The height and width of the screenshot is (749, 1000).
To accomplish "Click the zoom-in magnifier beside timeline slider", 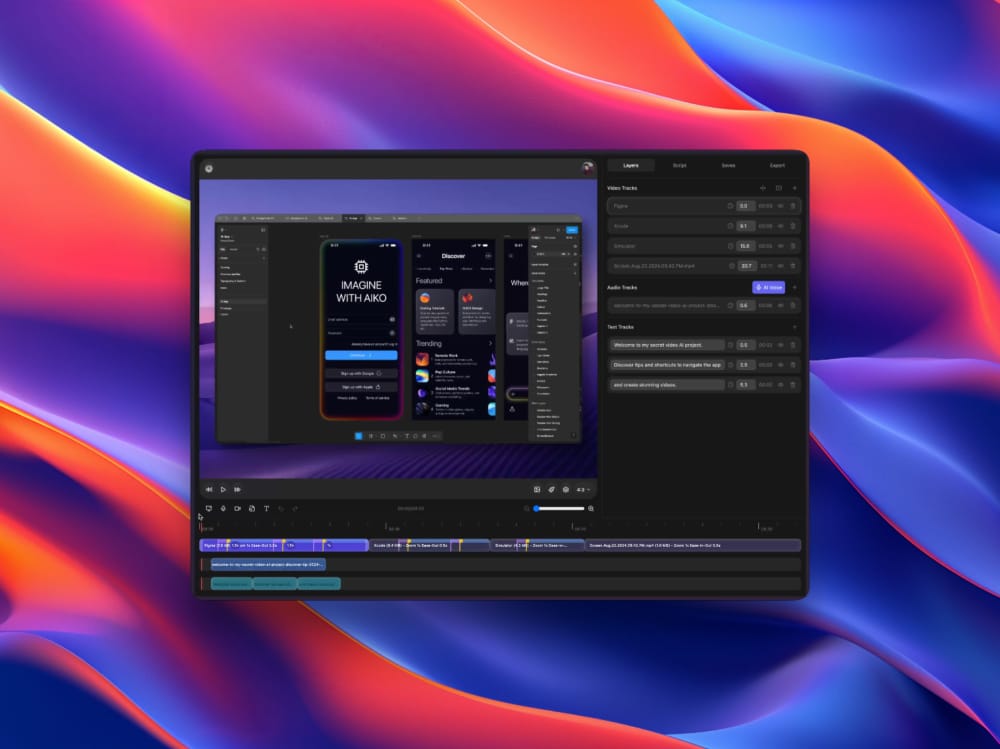I will click(591, 508).
